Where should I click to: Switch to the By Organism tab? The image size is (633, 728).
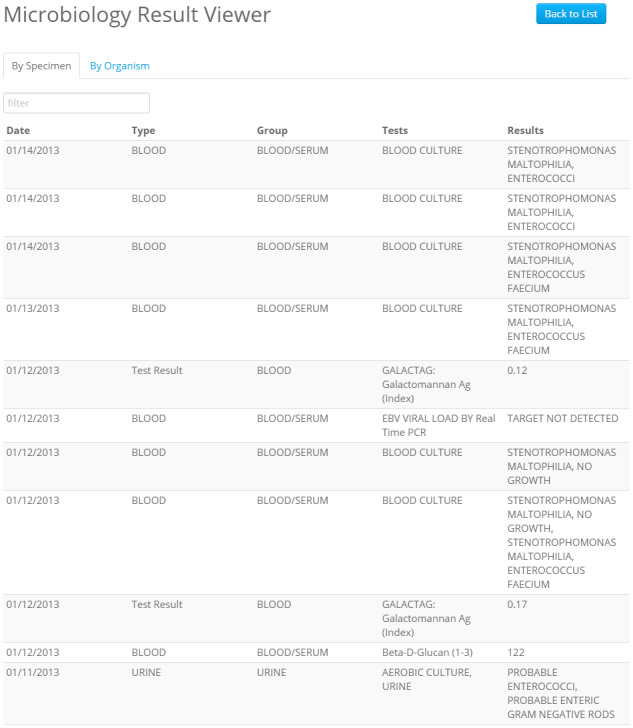pyautogui.click(x=119, y=66)
